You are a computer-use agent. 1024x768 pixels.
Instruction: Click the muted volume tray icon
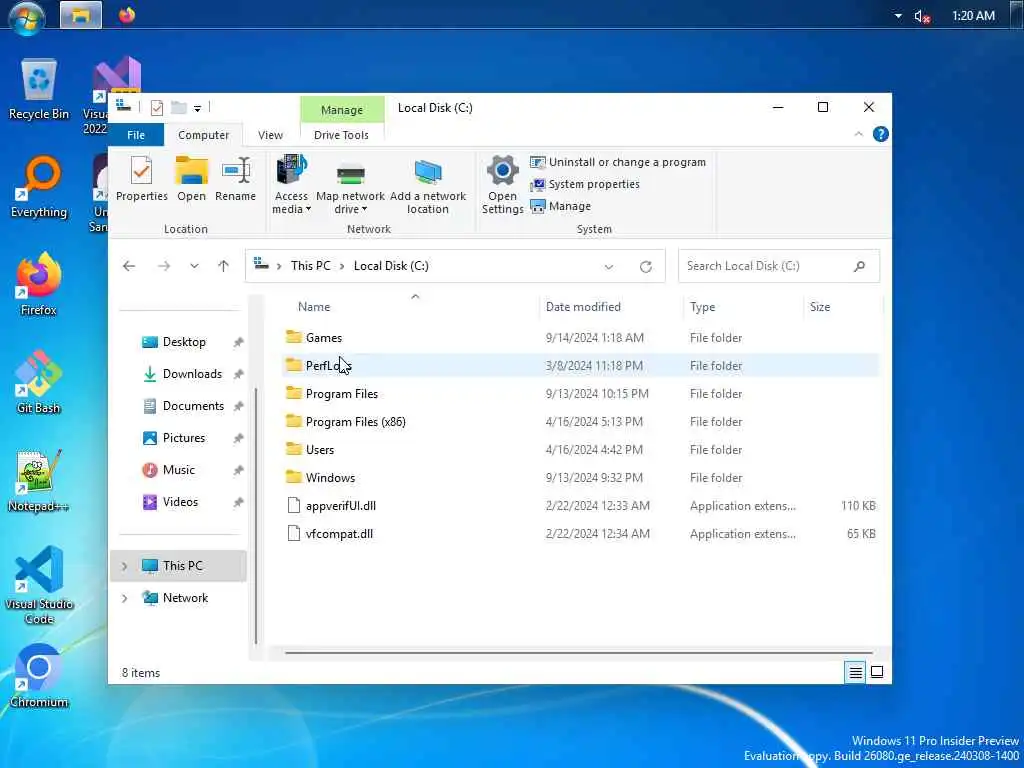tap(922, 16)
